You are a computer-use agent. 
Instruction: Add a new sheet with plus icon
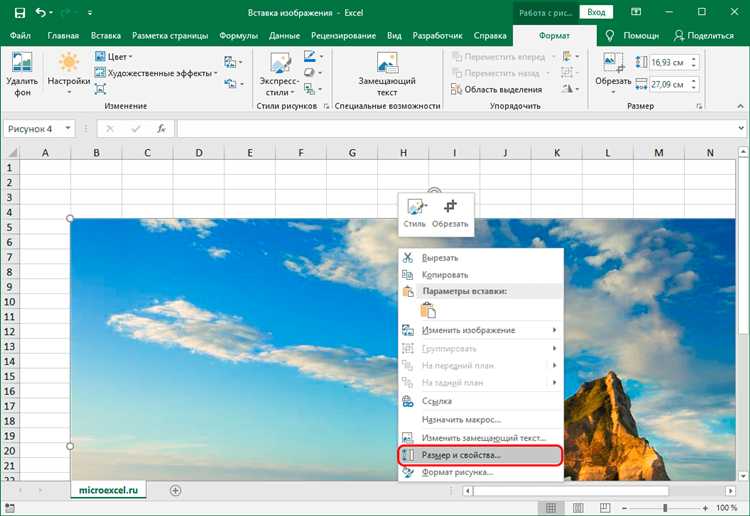[176, 490]
